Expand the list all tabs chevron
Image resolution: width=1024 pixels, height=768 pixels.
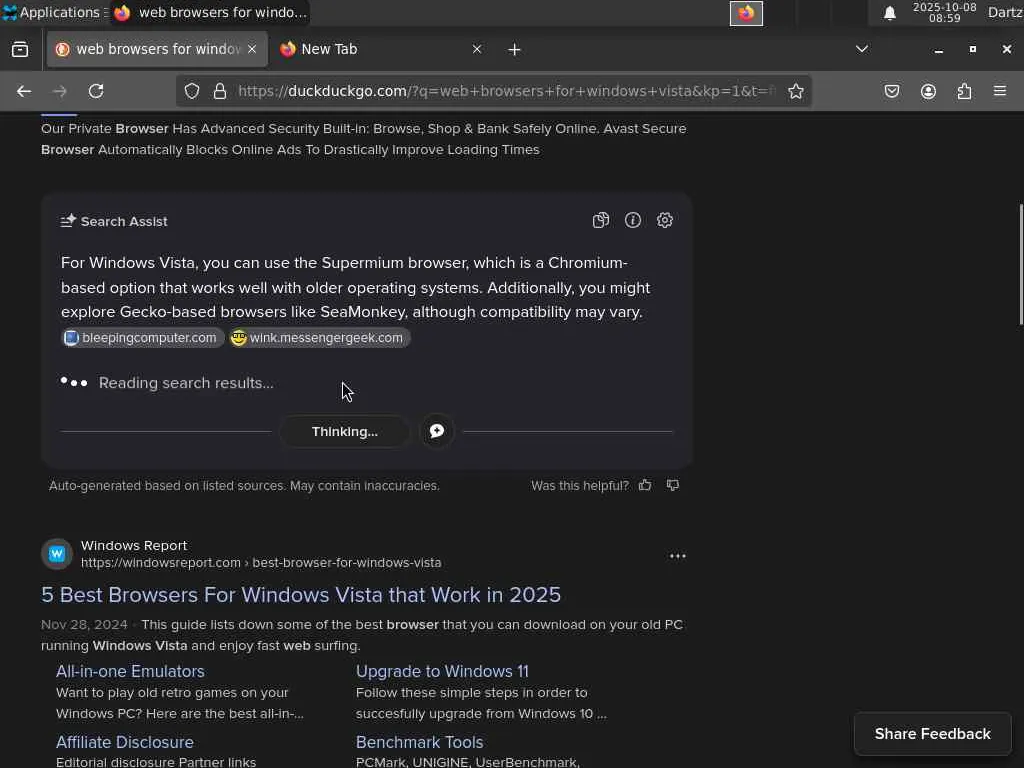coord(862,50)
